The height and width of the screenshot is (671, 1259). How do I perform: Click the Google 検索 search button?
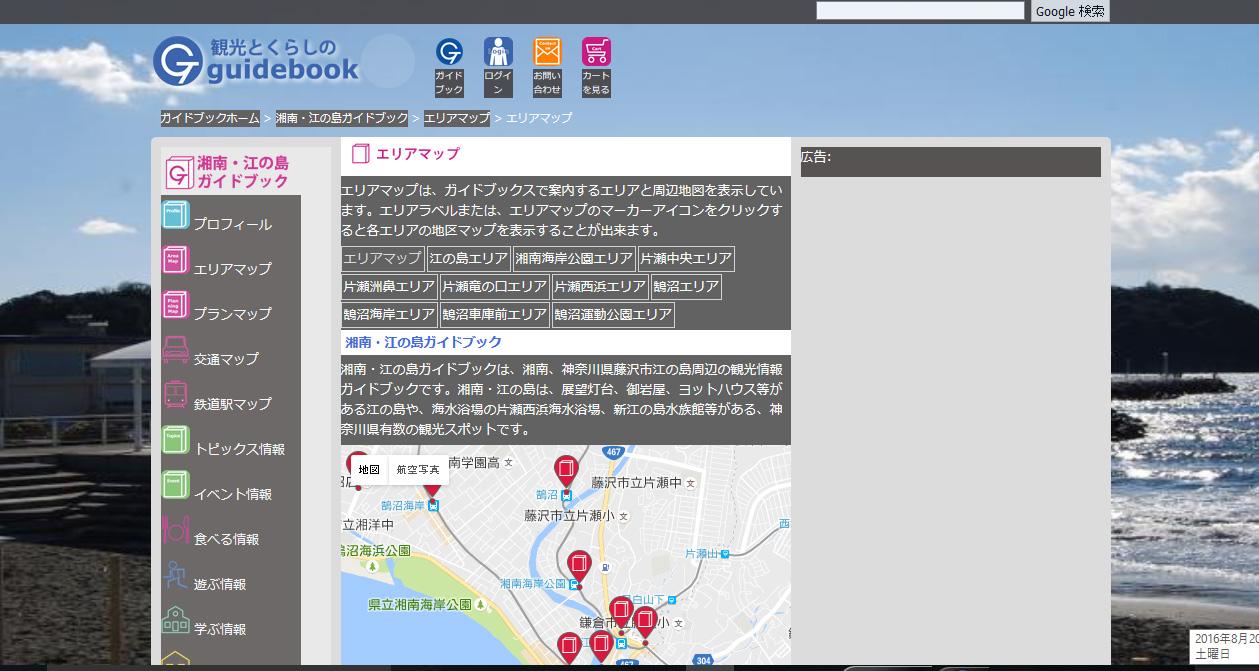pyautogui.click(x=1070, y=11)
